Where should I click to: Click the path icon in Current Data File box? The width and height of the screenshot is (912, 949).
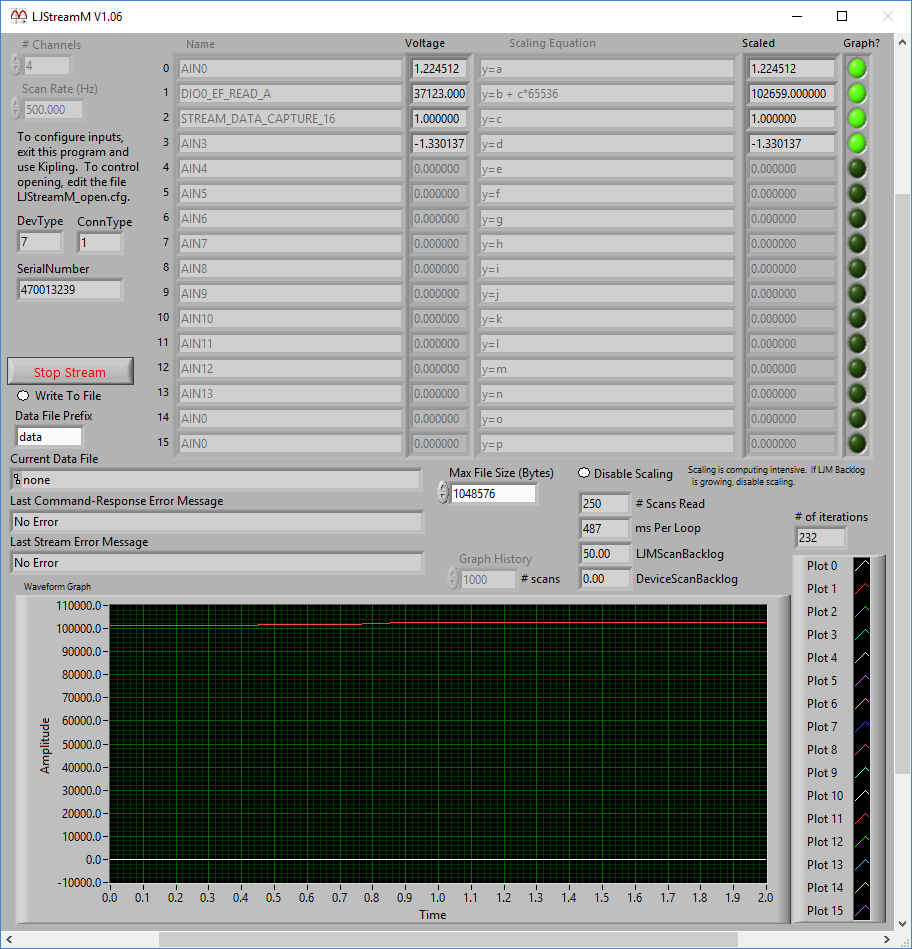(17, 479)
